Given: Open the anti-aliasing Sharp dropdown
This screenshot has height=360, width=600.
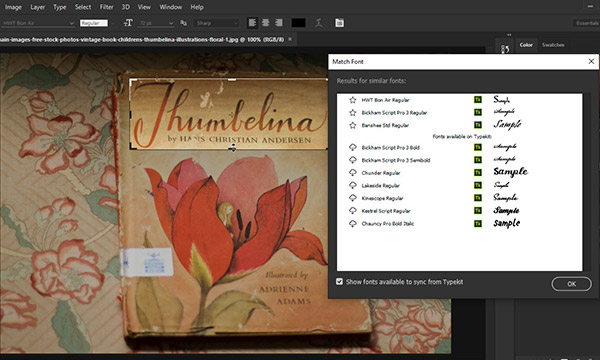Looking at the screenshot, I should pyautogui.click(x=216, y=23).
